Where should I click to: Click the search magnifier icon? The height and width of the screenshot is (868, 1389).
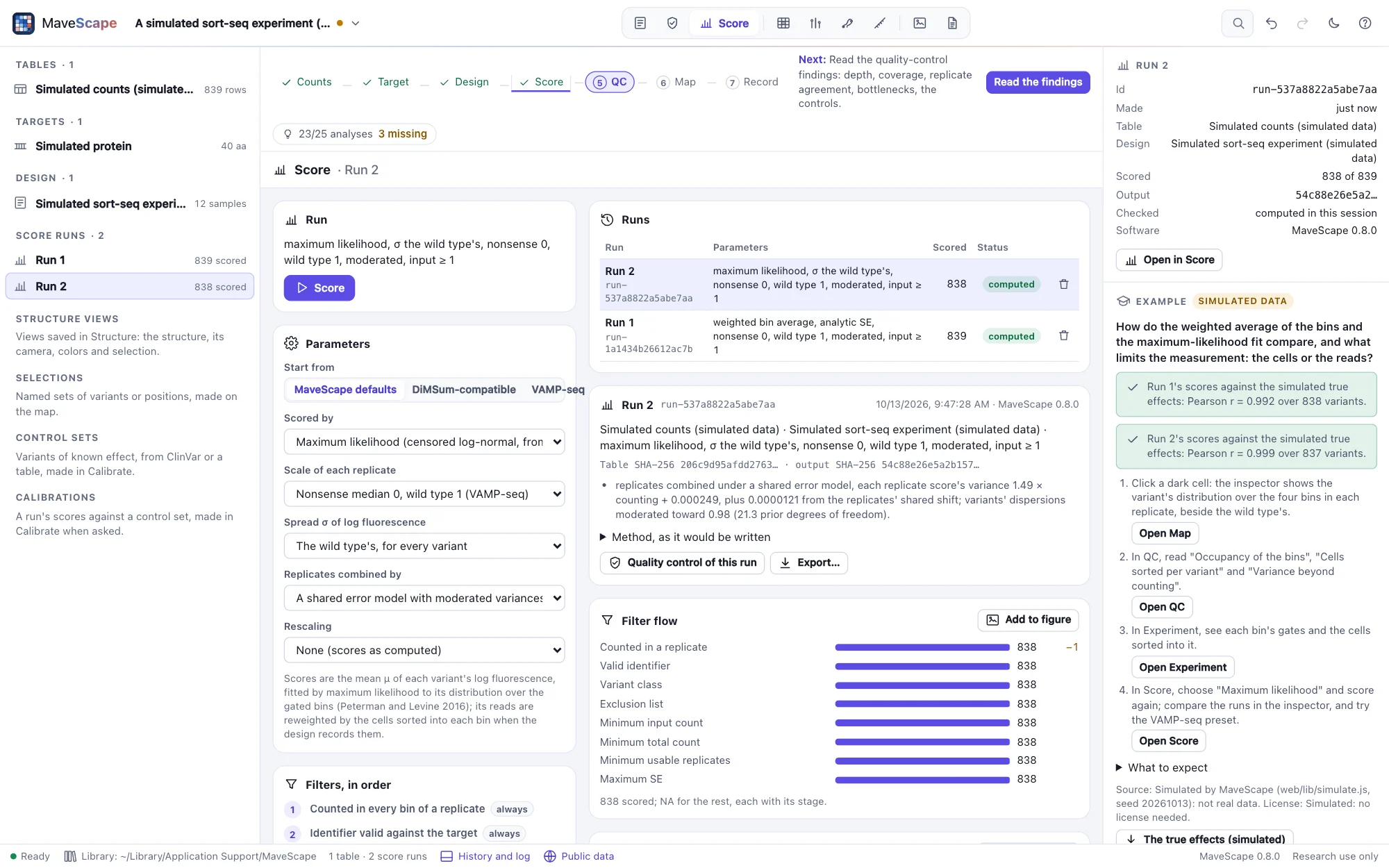1238,23
